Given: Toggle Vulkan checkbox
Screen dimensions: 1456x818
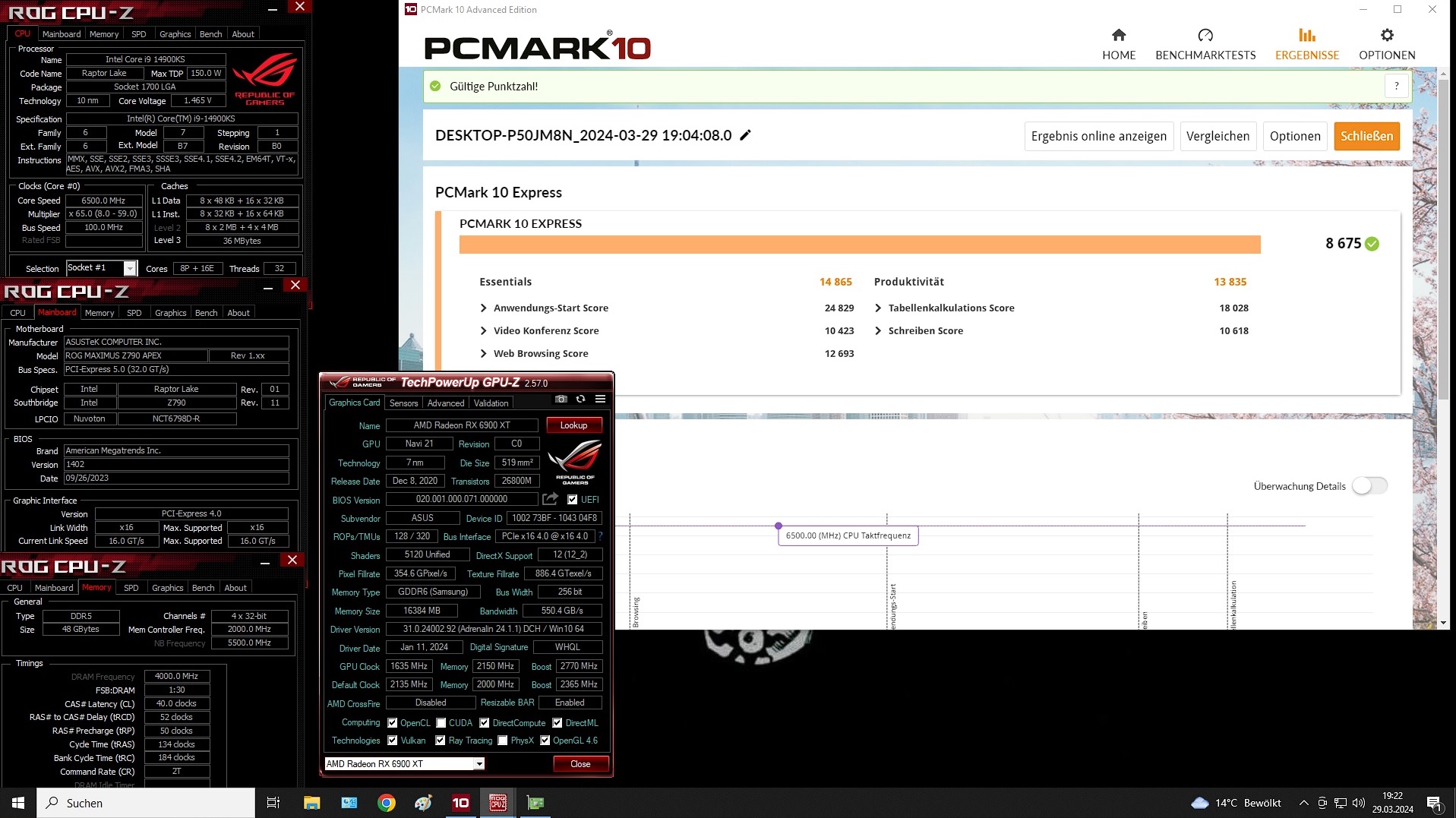Looking at the screenshot, I should point(393,741).
